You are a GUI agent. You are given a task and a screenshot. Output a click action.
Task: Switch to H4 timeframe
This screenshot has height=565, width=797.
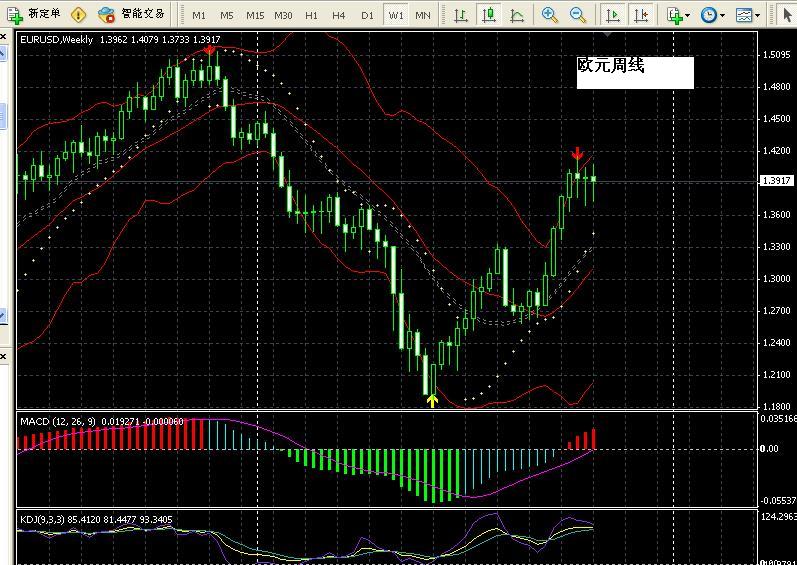point(339,15)
